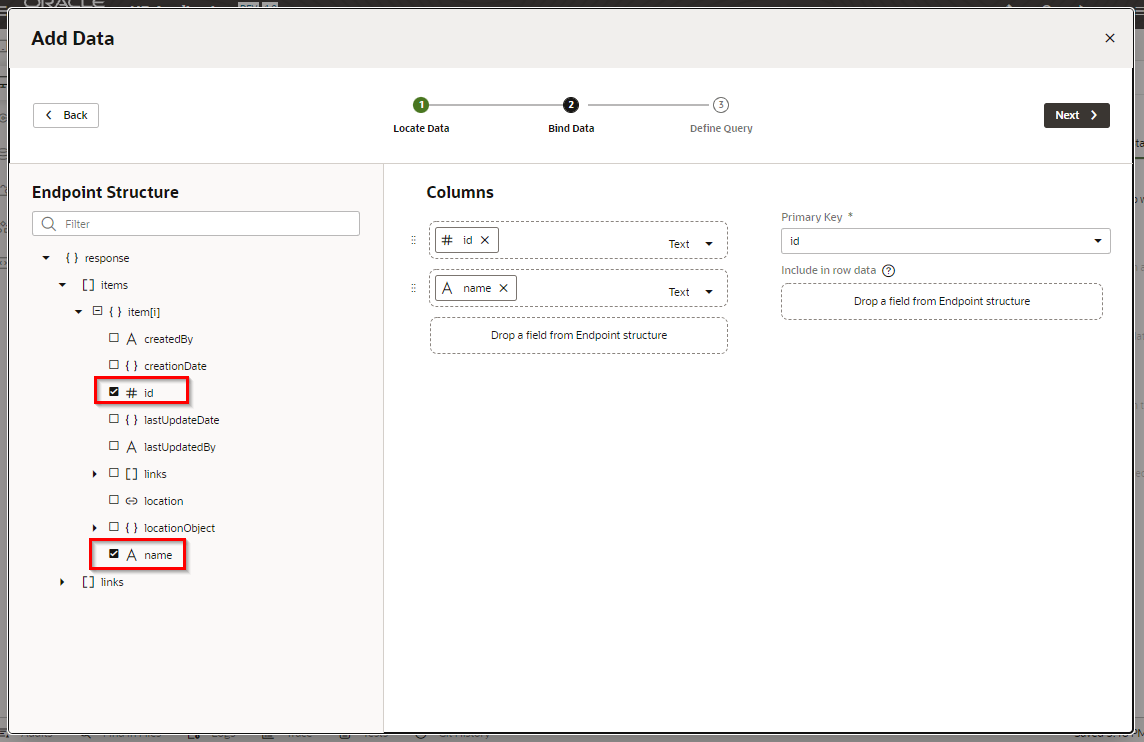Jump to the Define Query step
The height and width of the screenshot is (742, 1144).
coord(721,105)
